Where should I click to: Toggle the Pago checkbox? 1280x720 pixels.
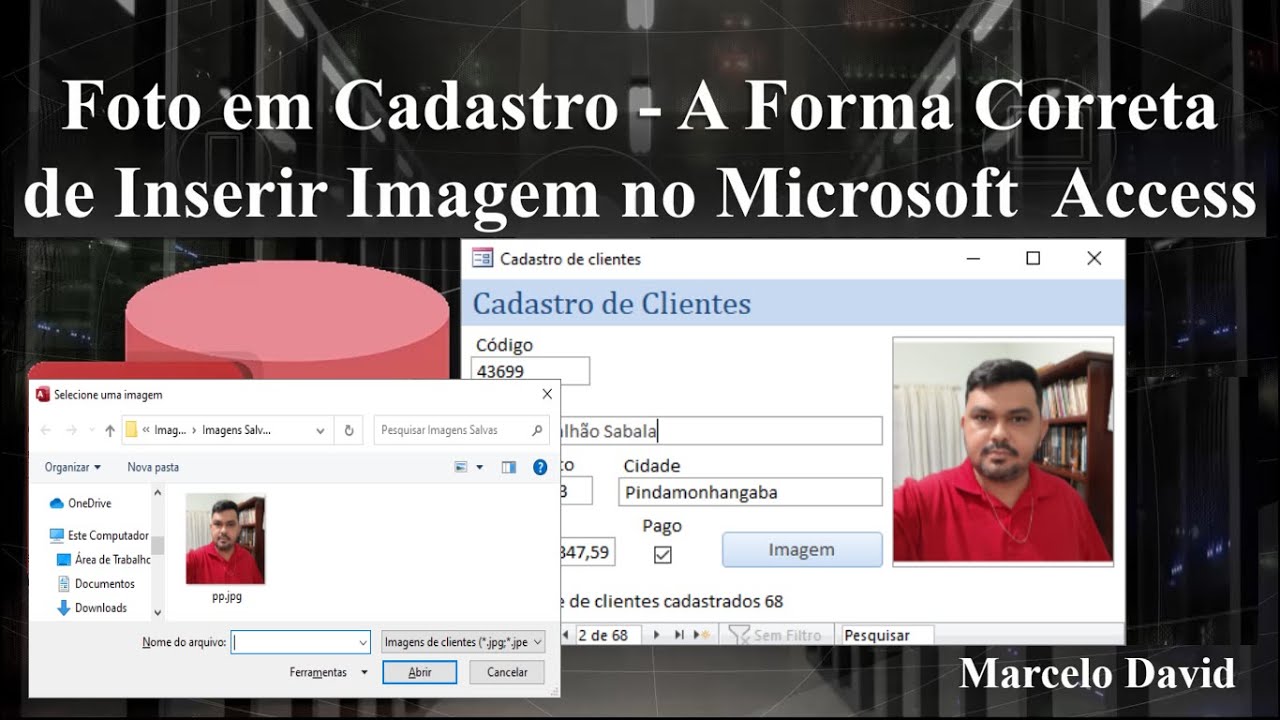pyautogui.click(x=662, y=554)
